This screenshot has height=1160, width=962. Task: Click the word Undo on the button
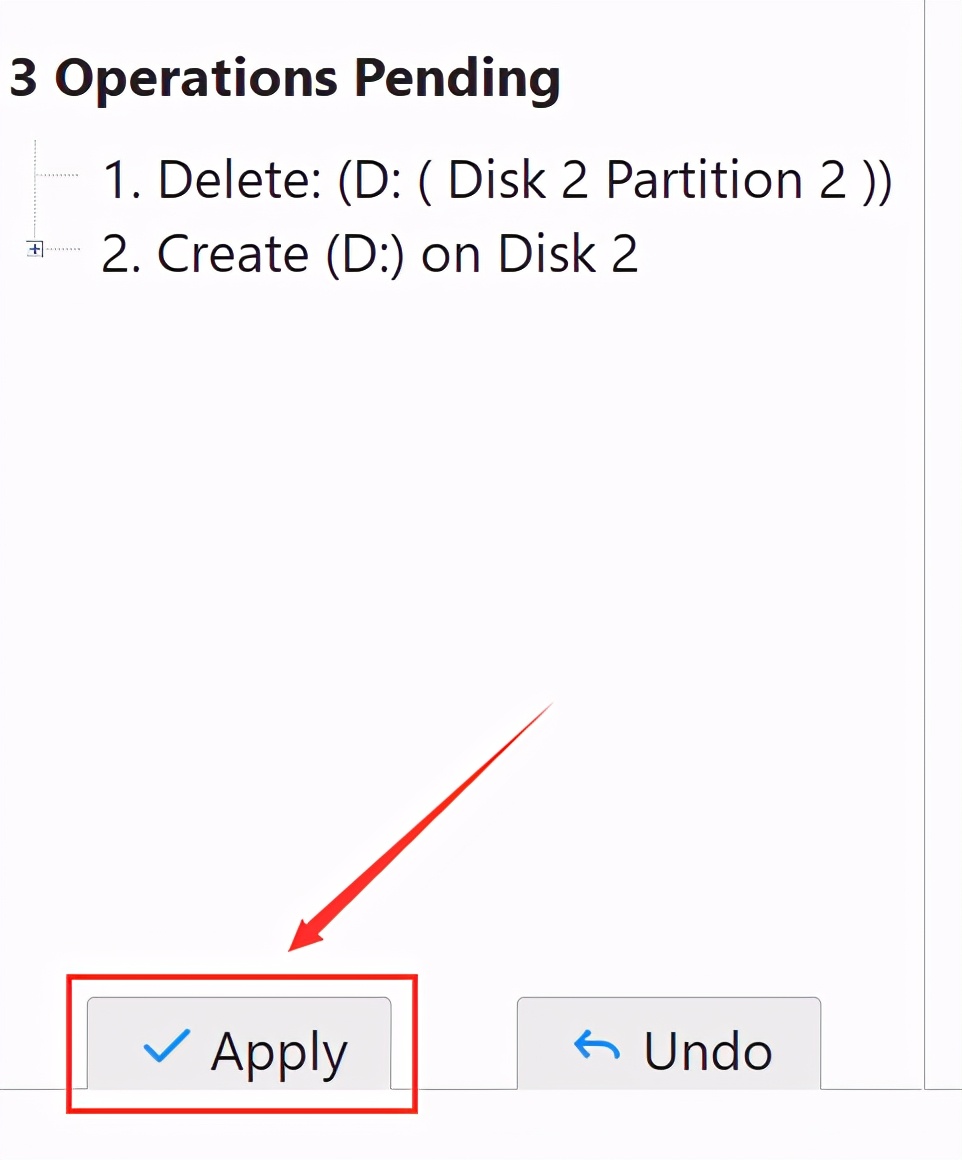[x=708, y=1052]
